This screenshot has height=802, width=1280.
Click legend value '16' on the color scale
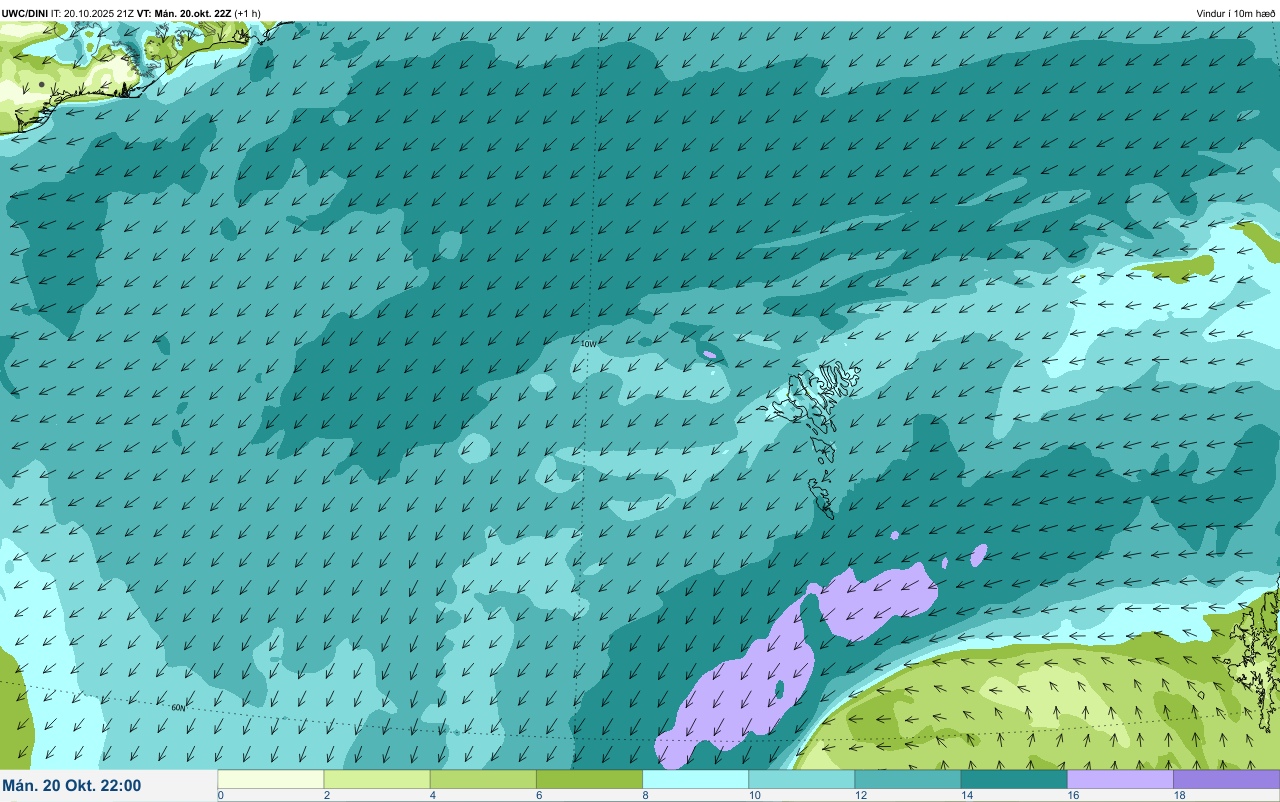(x=1072, y=795)
